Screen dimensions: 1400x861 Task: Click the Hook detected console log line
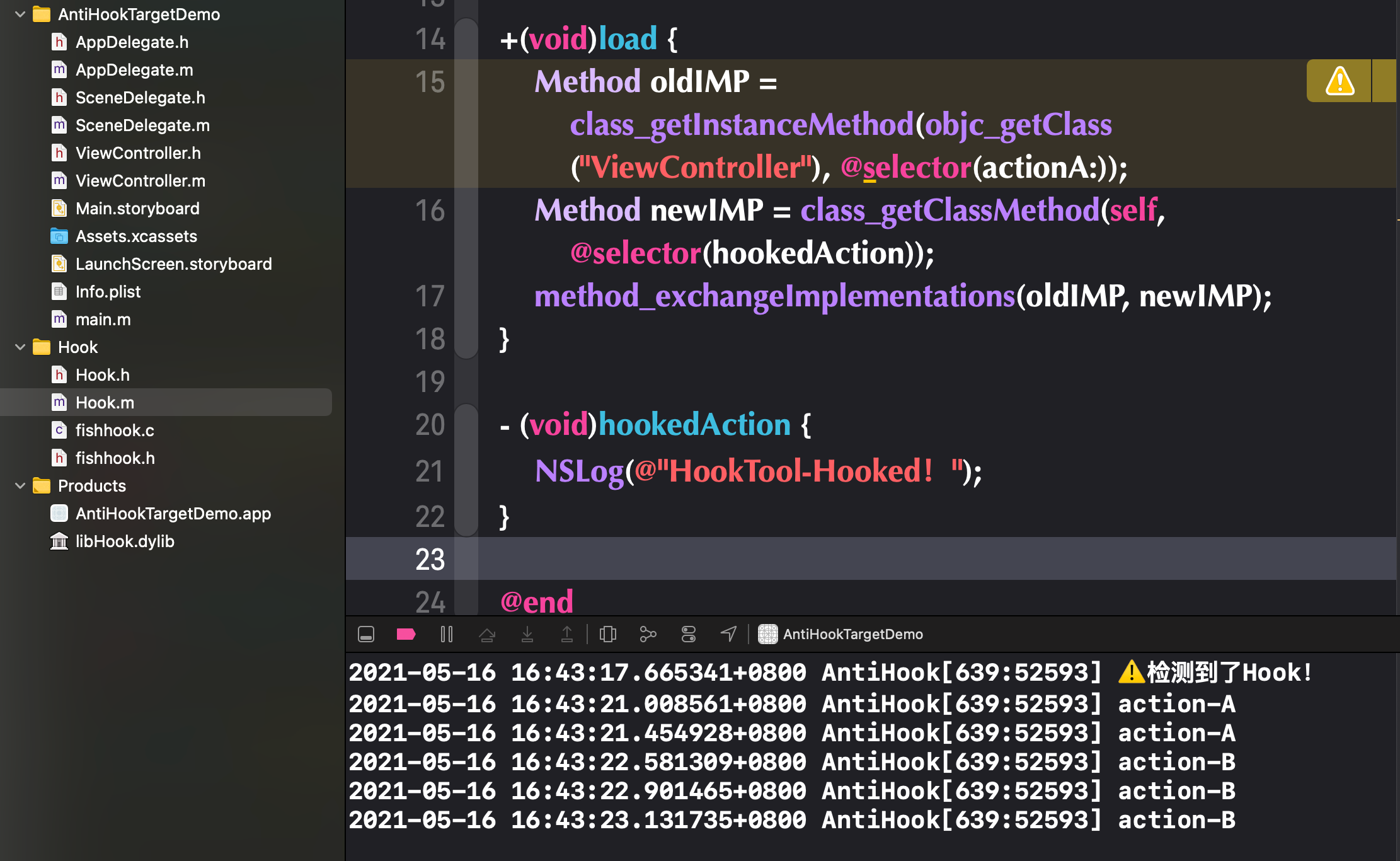coord(830,673)
